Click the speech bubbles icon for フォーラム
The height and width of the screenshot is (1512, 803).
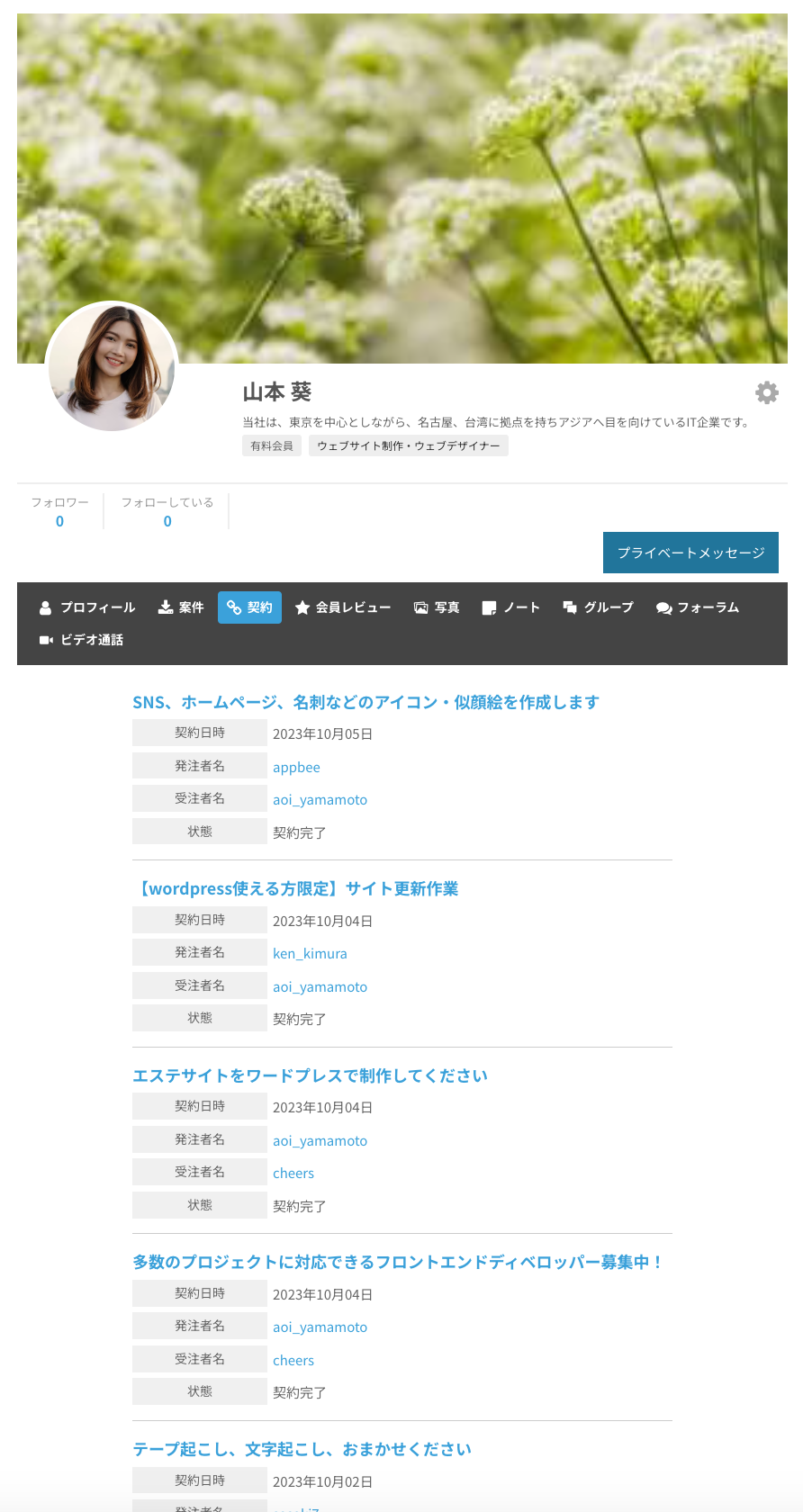[664, 608]
